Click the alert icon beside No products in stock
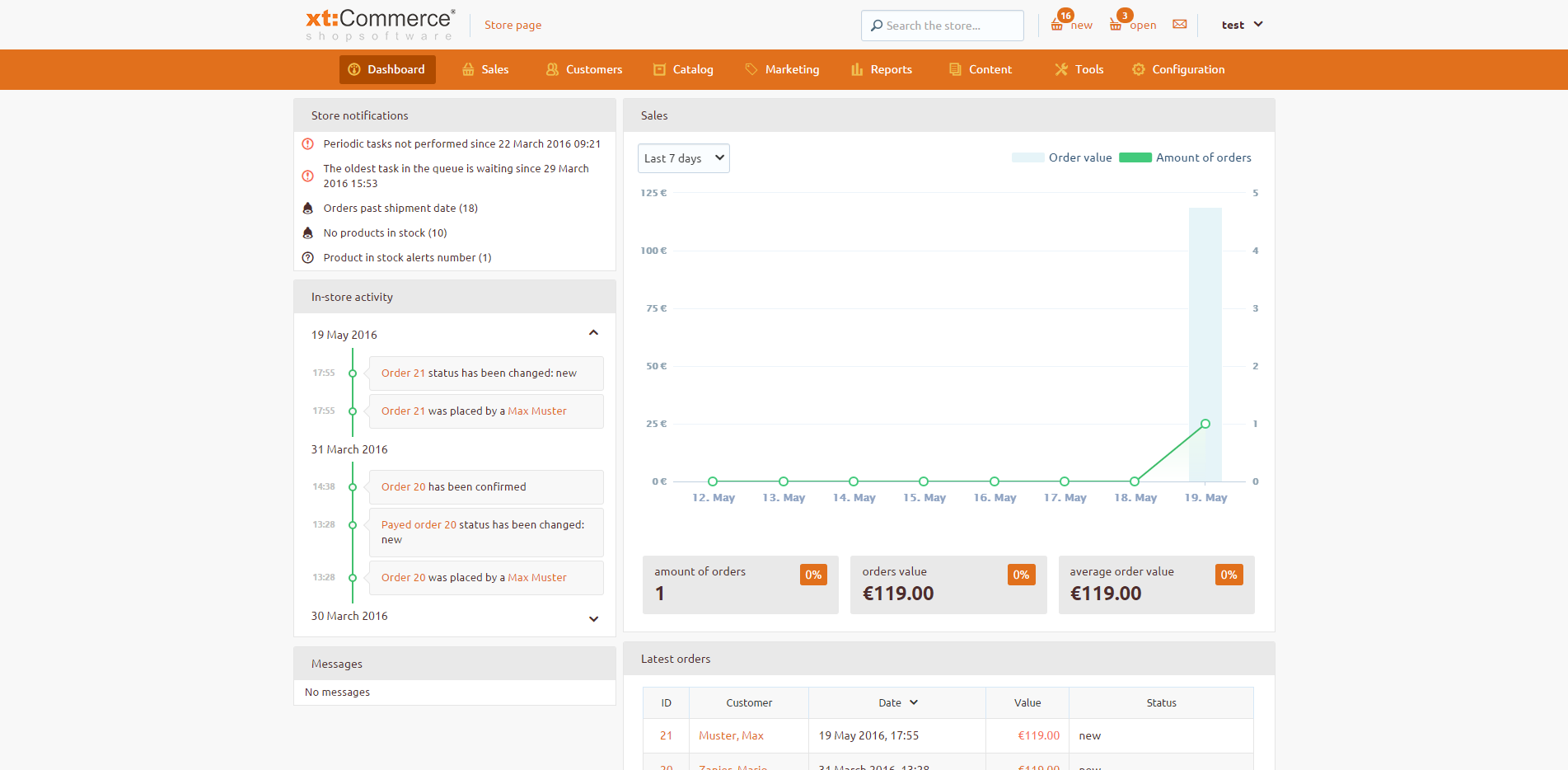 click(x=307, y=232)
